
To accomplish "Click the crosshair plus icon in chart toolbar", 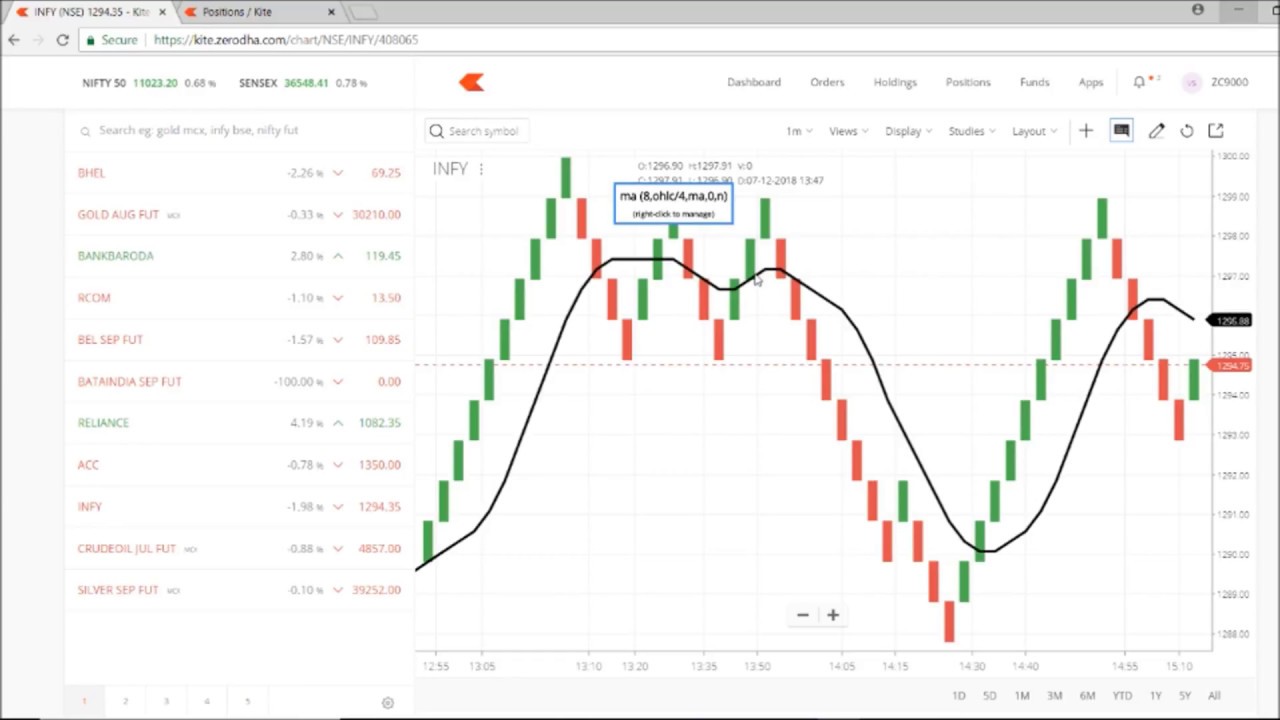I will pyautogui.click(x=1085, y=131).
